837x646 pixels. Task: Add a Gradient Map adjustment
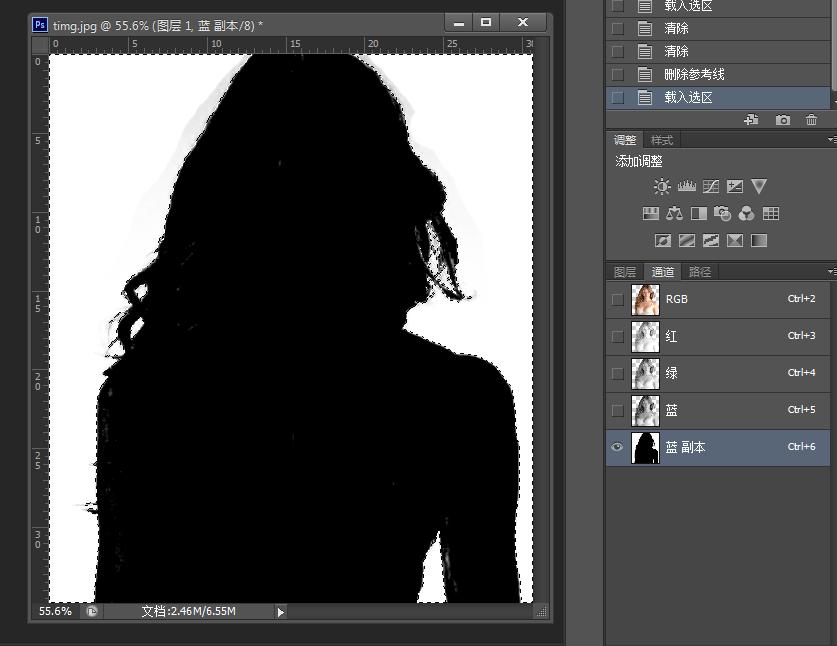point(732,240)
